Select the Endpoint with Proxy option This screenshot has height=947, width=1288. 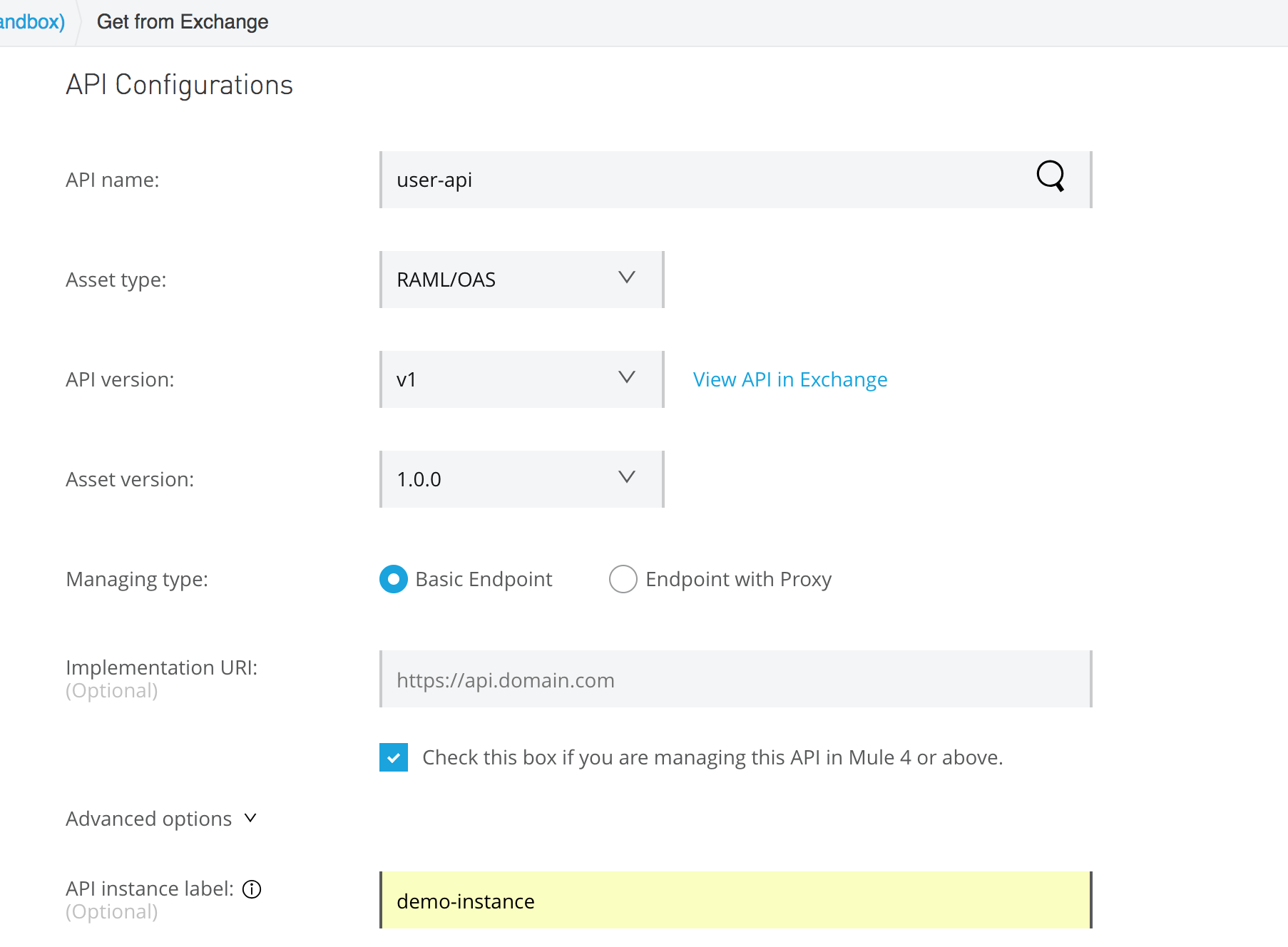click(x=623, y=579)
